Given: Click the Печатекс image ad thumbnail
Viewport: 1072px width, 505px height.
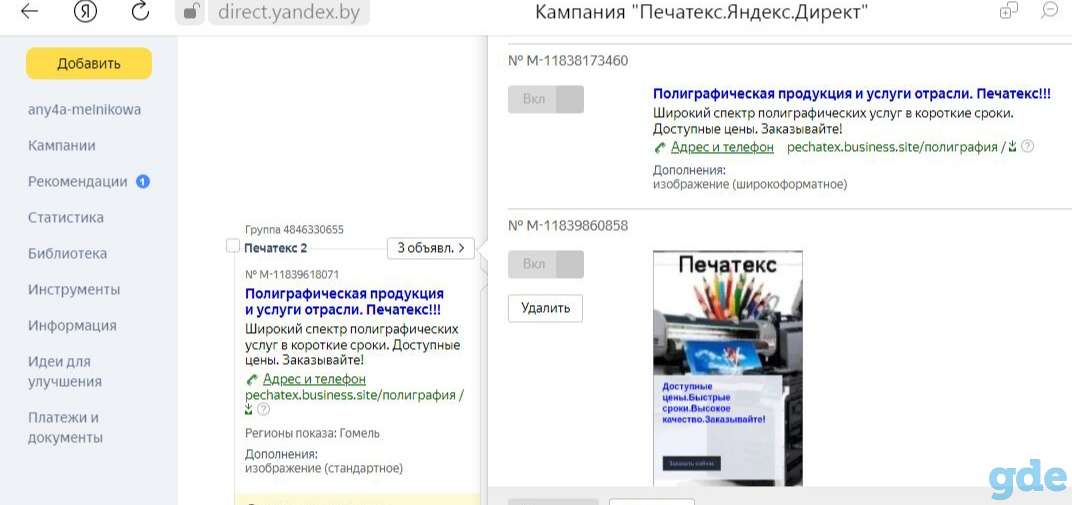Looking at the screenshot, I should (x=727, y=368).
